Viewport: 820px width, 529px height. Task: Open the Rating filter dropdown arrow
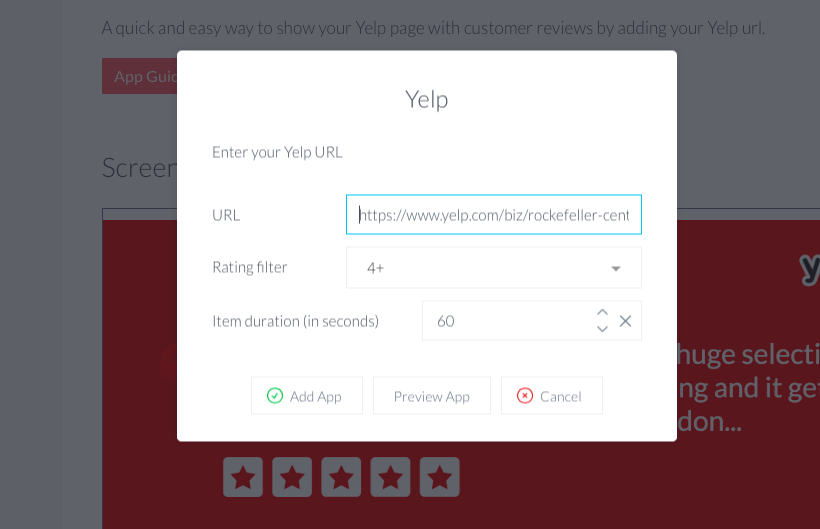click(616, 268)
